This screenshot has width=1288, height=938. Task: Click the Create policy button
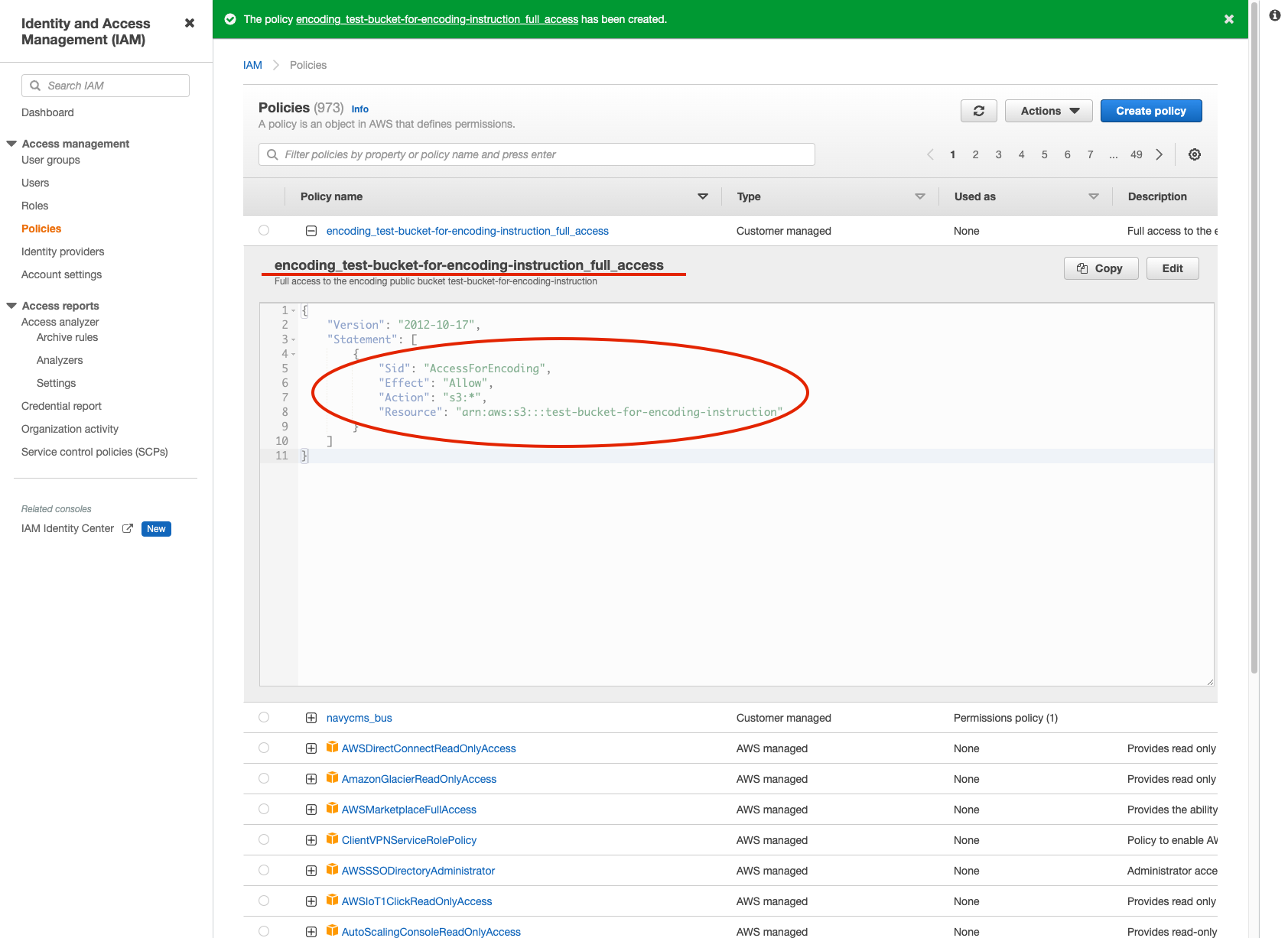pos(1150,111)
